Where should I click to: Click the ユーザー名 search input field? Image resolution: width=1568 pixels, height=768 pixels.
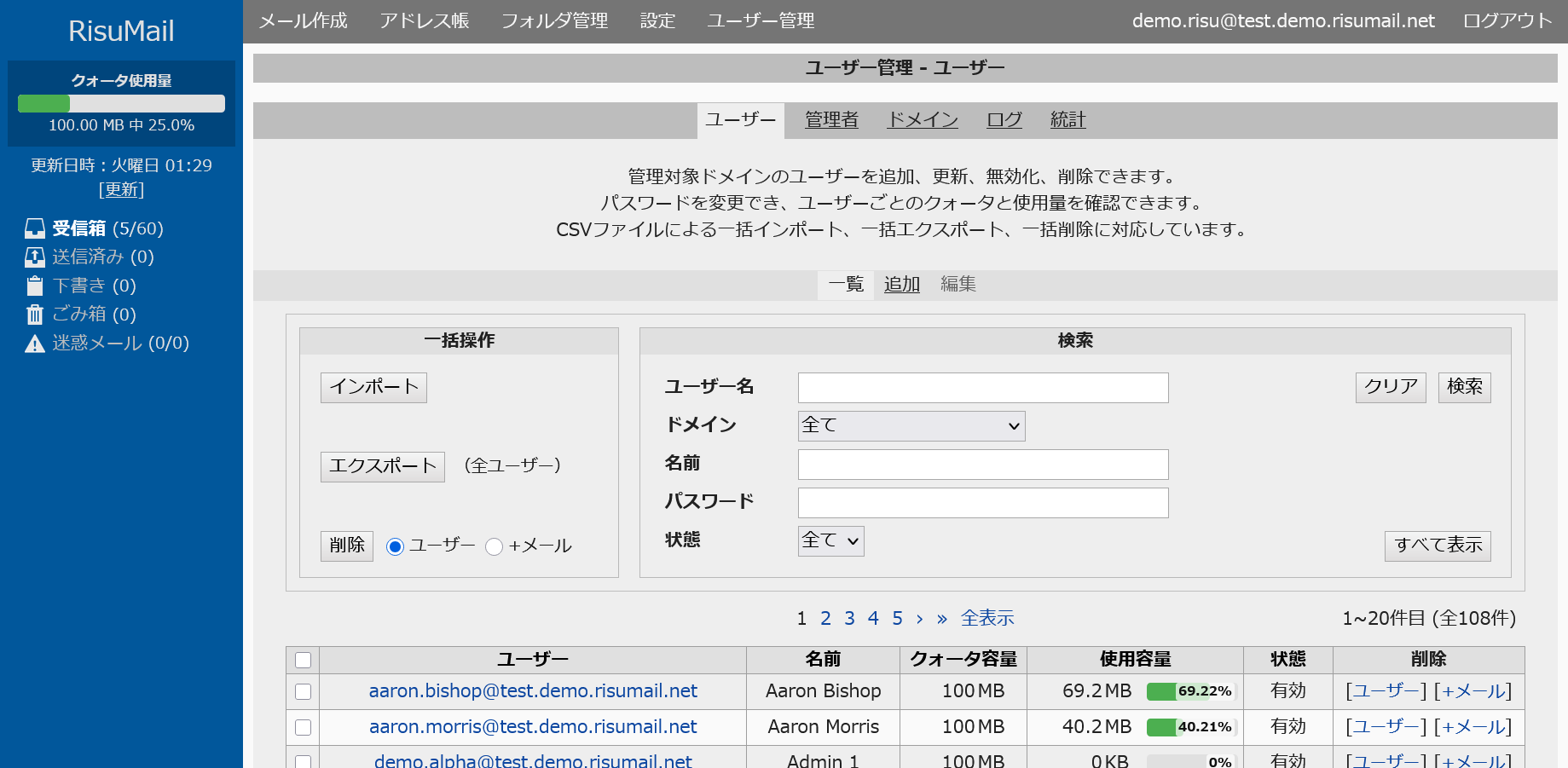click(982, 388)
